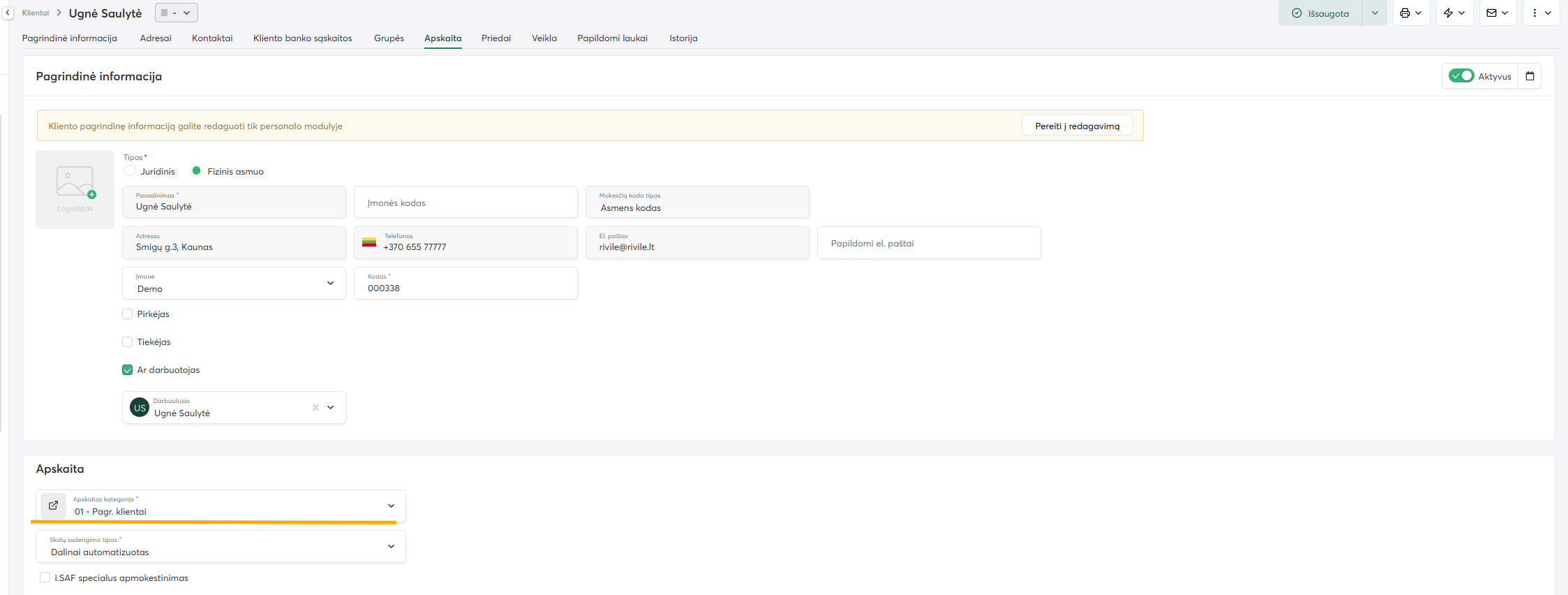Viewport: 1568px width, 595px height.
Task: Open the lightning quick actions menu
Action: [x=1454, y=13]
